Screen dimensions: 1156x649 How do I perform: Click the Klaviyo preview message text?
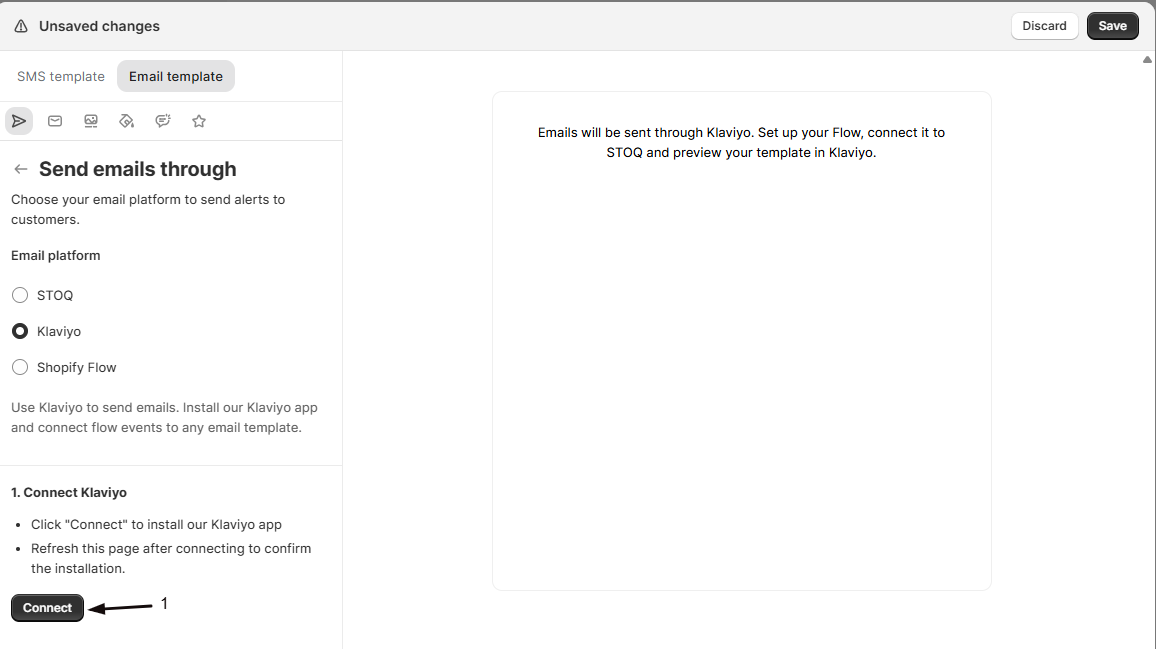(741, 142)
